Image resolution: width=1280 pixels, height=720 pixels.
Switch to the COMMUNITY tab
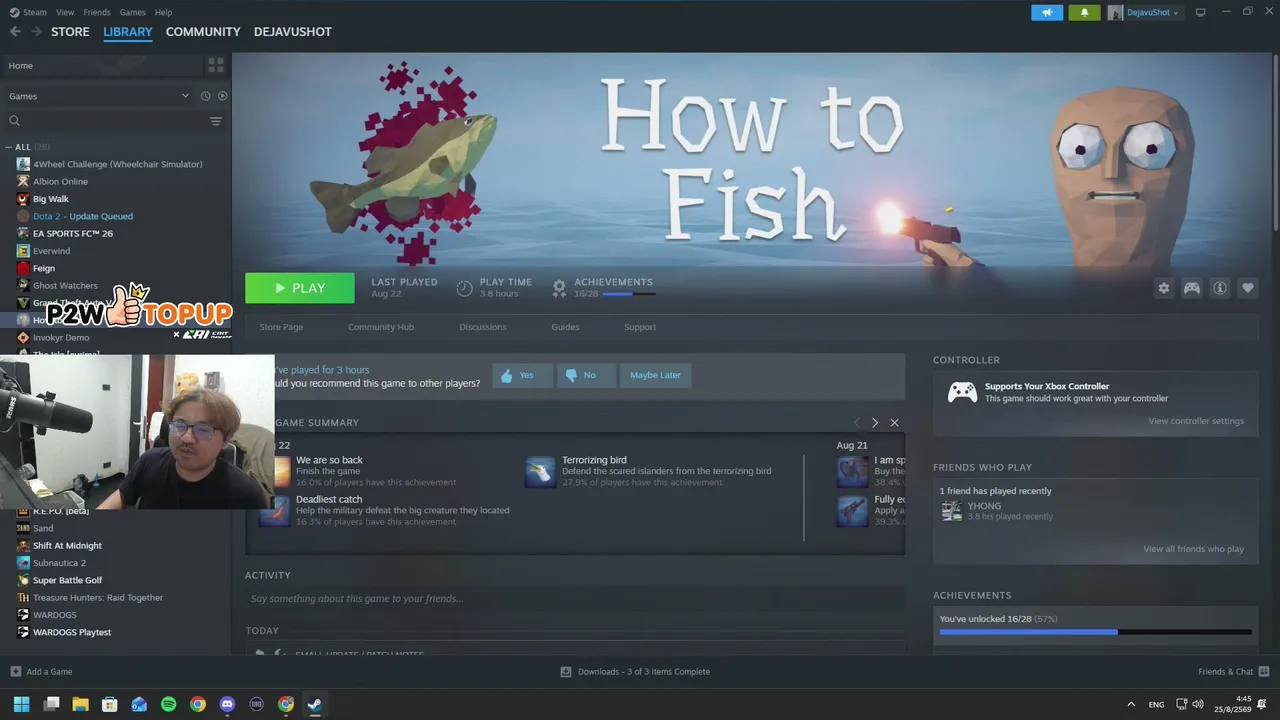pos(203,32)
